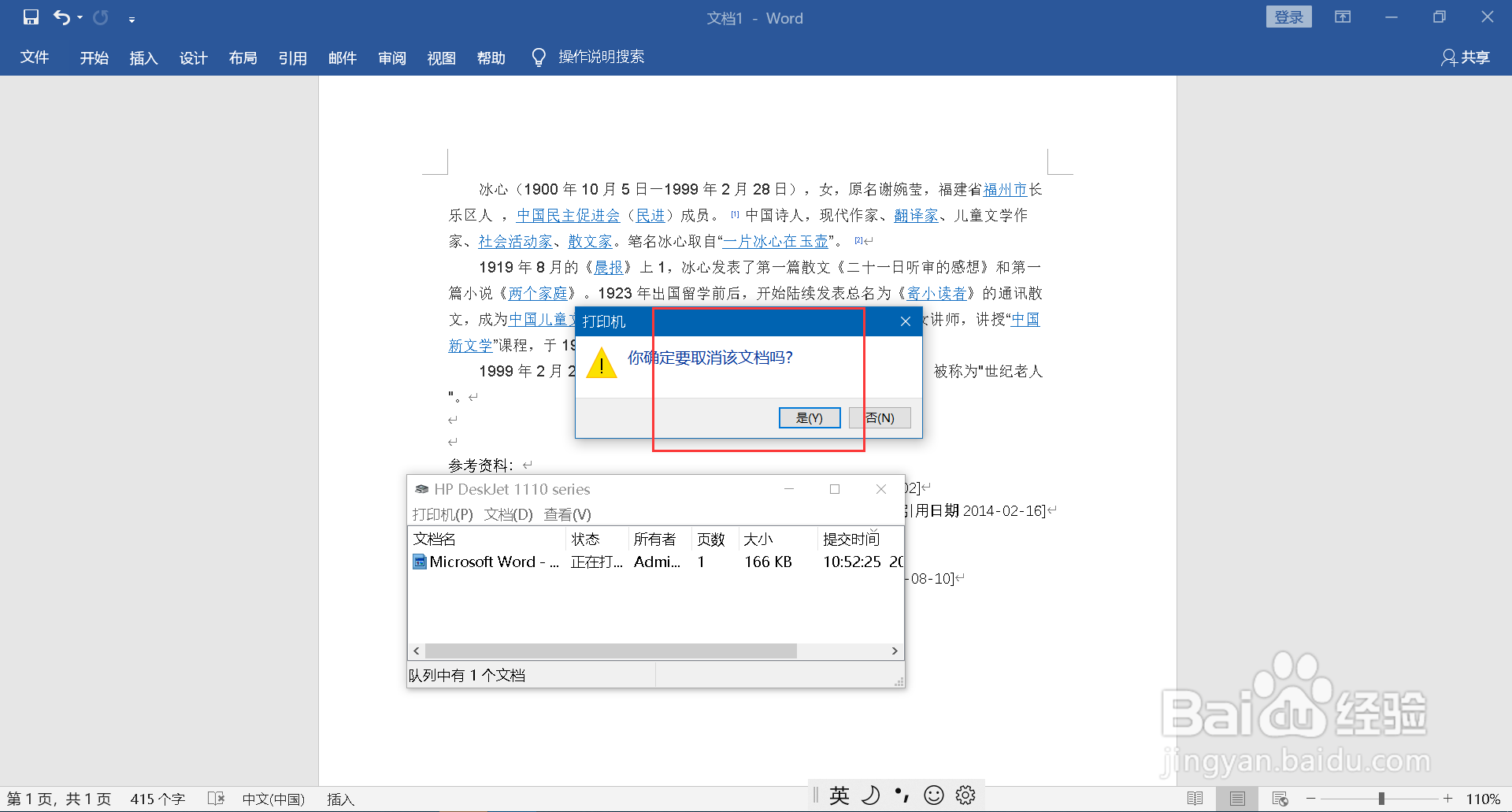Select the Microsoft Word print job row

click(656, 562)
